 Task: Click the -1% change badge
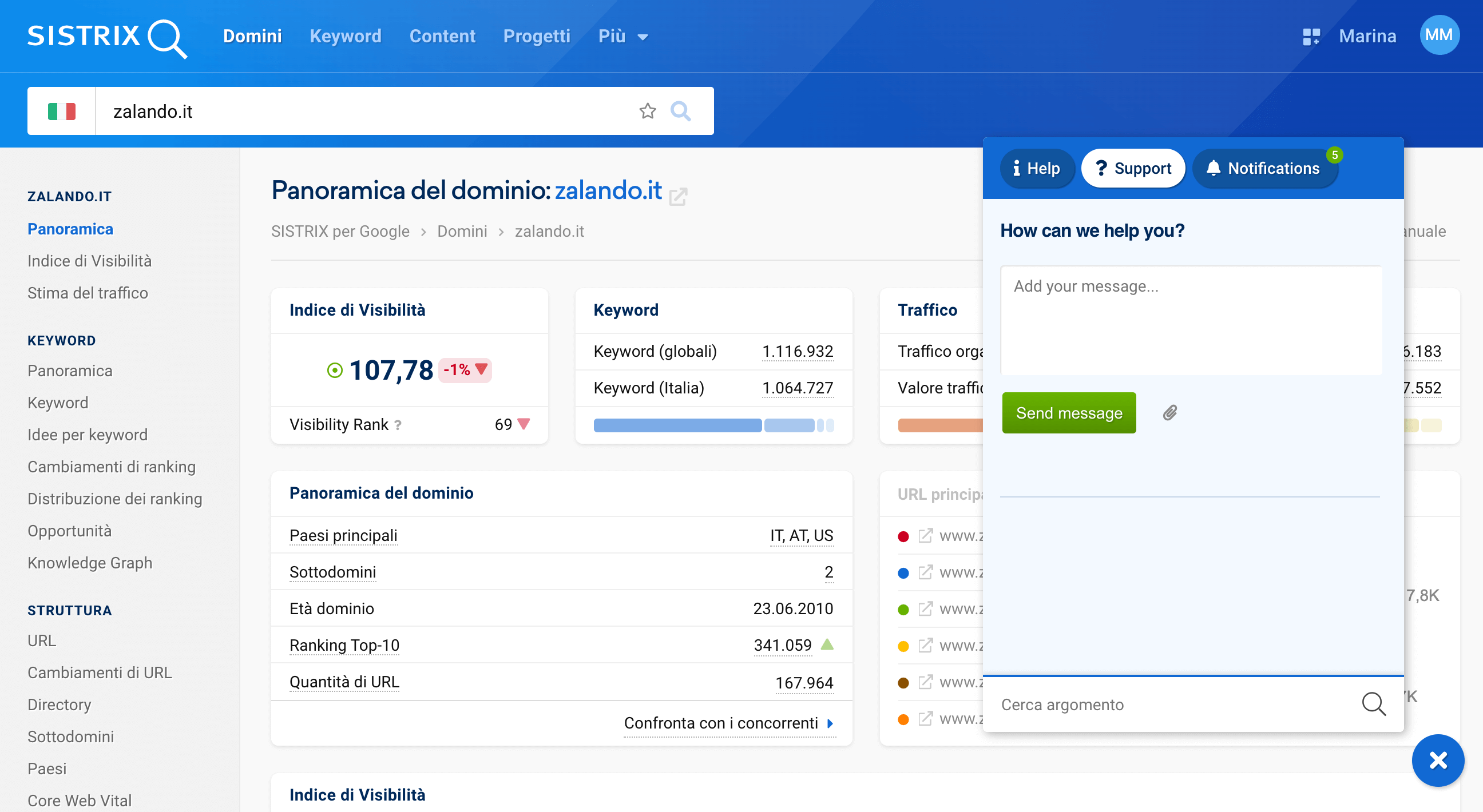[x=465, y=369]
